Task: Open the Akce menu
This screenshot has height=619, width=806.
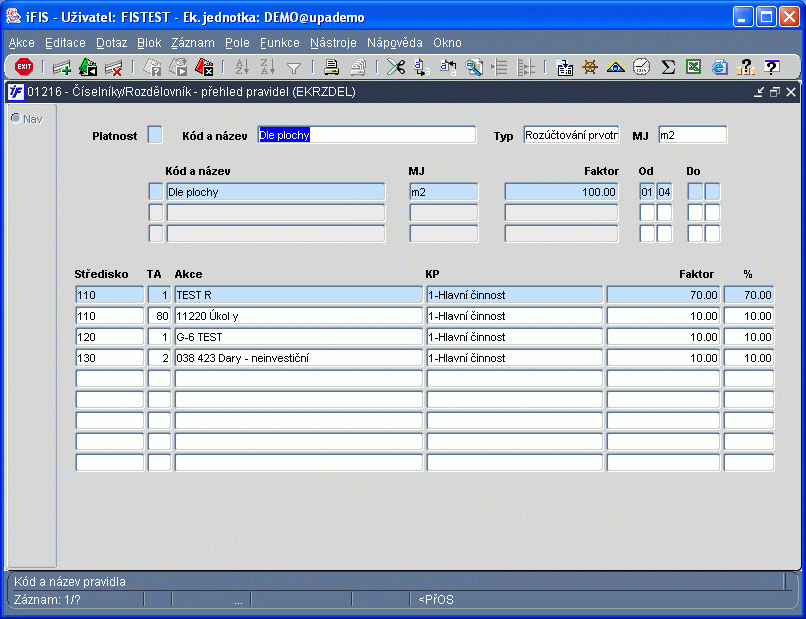Action: click(21, 43)
